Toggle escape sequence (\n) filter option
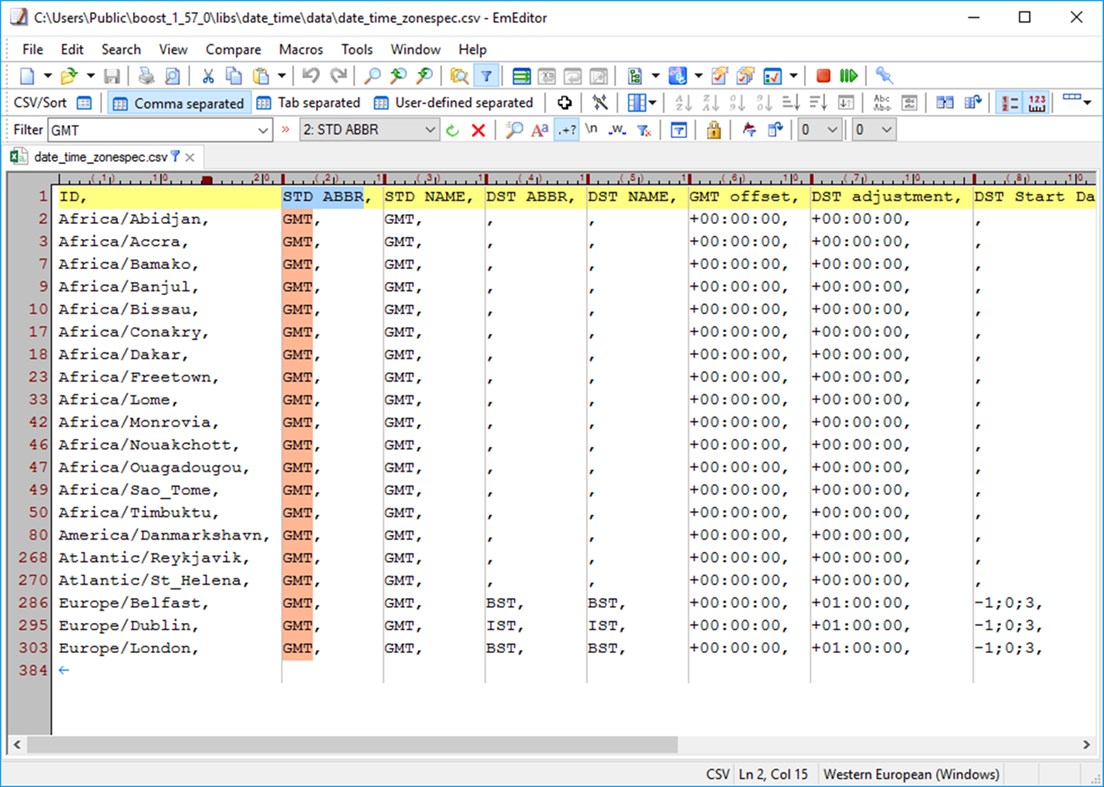This screenshot has height=787, width=1104. pyautogui.click(x=591, y=130)
